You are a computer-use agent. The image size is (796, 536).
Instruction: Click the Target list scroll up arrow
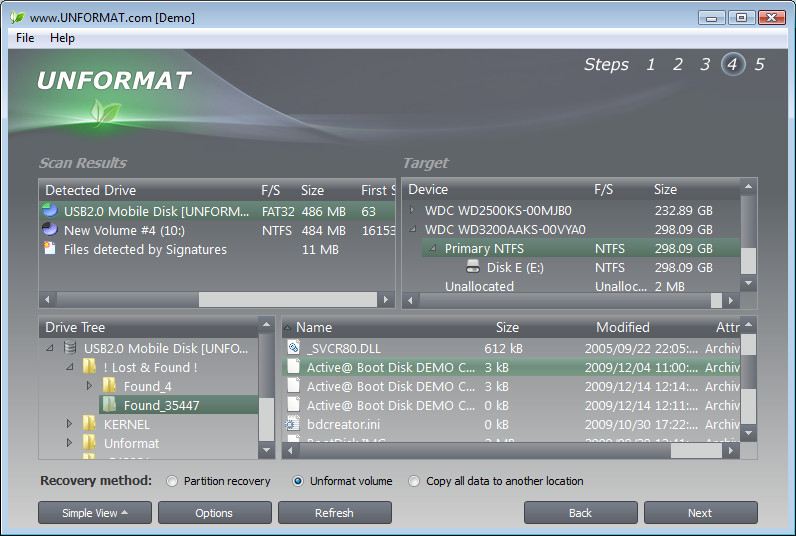click(x=748, y=187)
